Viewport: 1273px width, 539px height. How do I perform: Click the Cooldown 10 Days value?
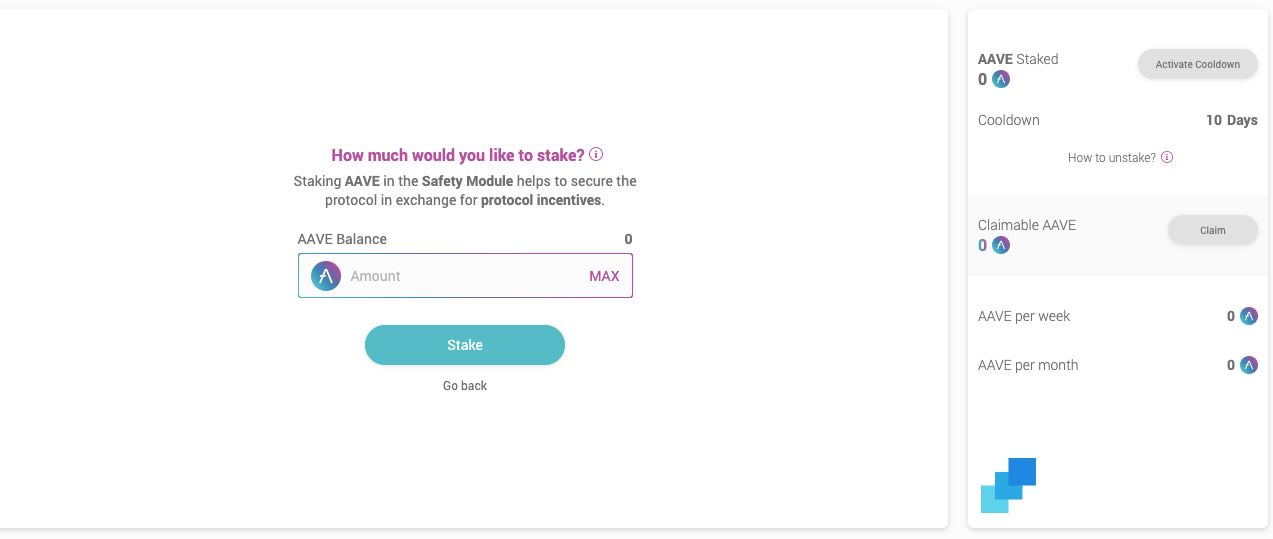pyautogui.click(x=1232, y=120)
